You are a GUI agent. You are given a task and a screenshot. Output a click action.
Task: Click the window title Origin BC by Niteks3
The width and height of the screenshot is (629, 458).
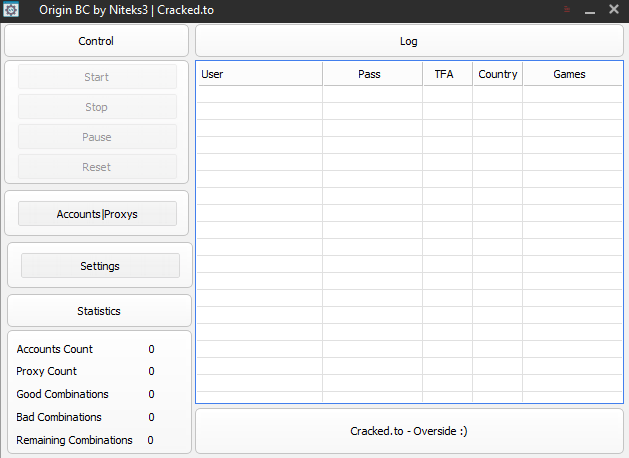[126, 10]
